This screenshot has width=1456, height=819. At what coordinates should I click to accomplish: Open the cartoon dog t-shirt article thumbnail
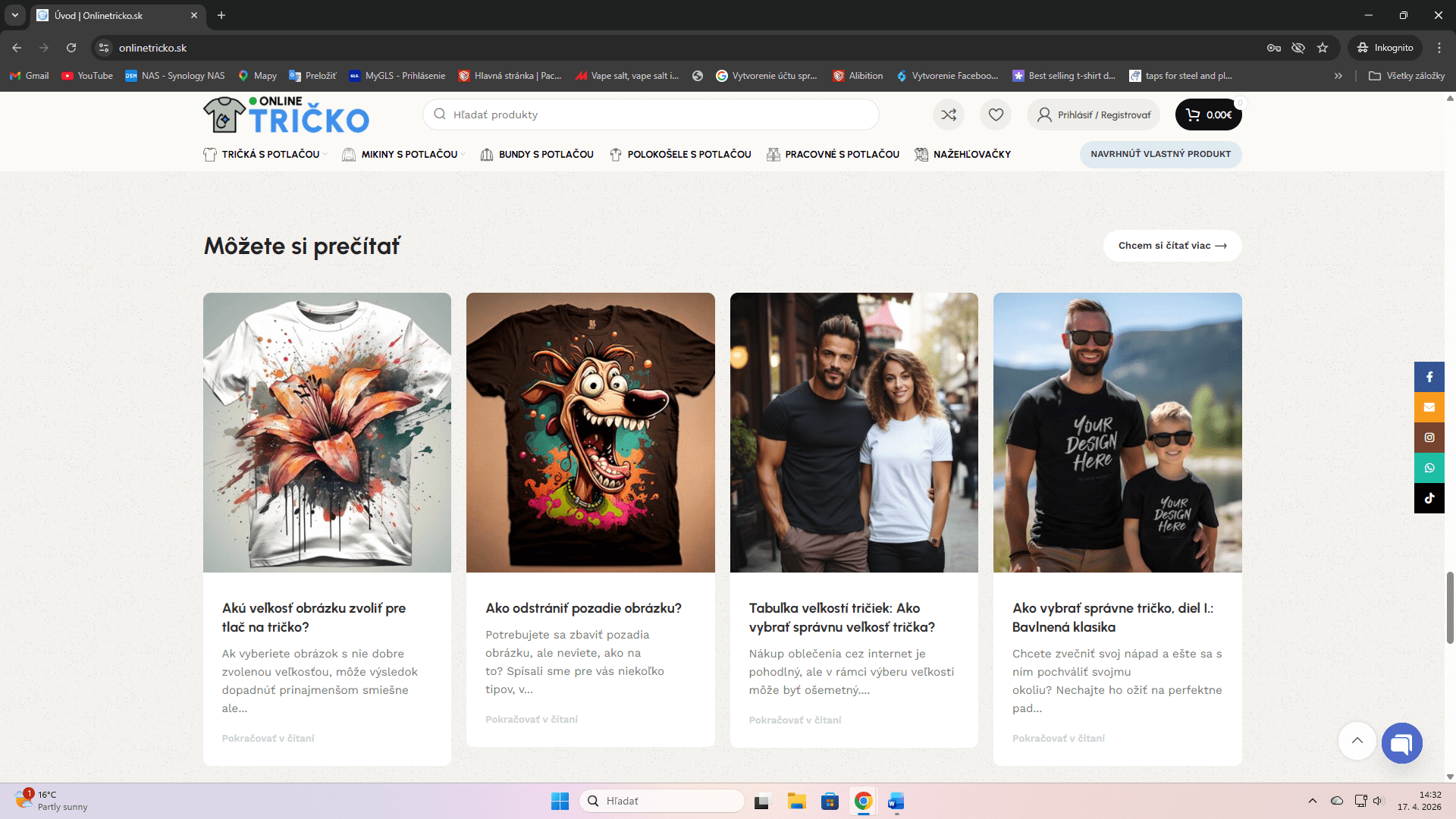[590, 432]
